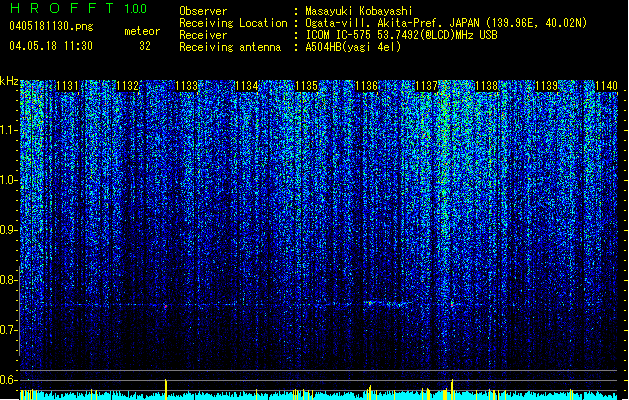Click the 0.6 frequency axis label

[8, 380]
